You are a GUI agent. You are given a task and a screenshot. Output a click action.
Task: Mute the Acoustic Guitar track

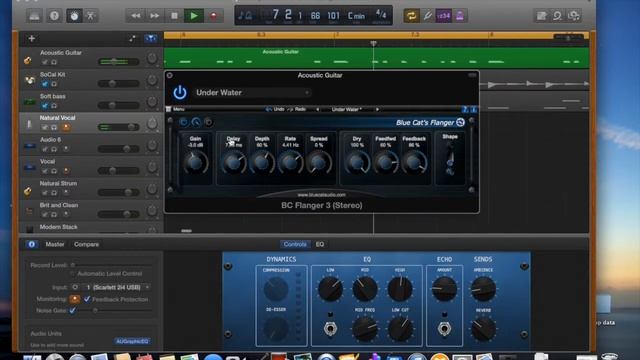pyautogui.click(x=45, y=62)
